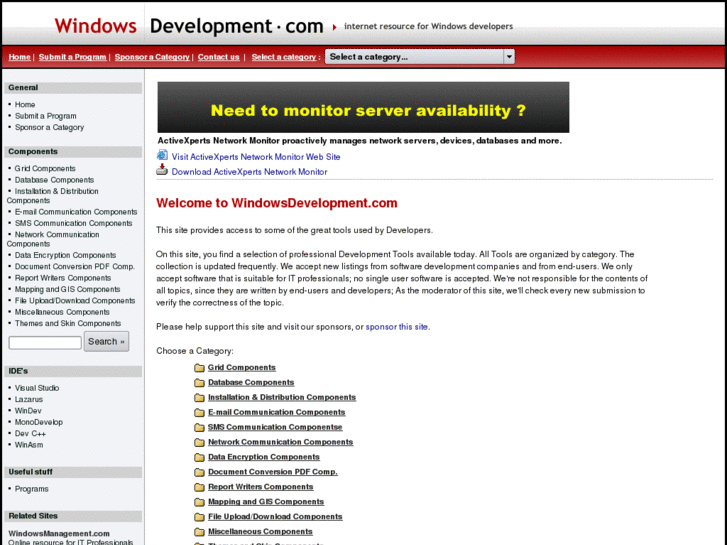The width and height of the screenshot is (727, 545).
Task: Open Network Communication Components main link
Action: point(281,442)
